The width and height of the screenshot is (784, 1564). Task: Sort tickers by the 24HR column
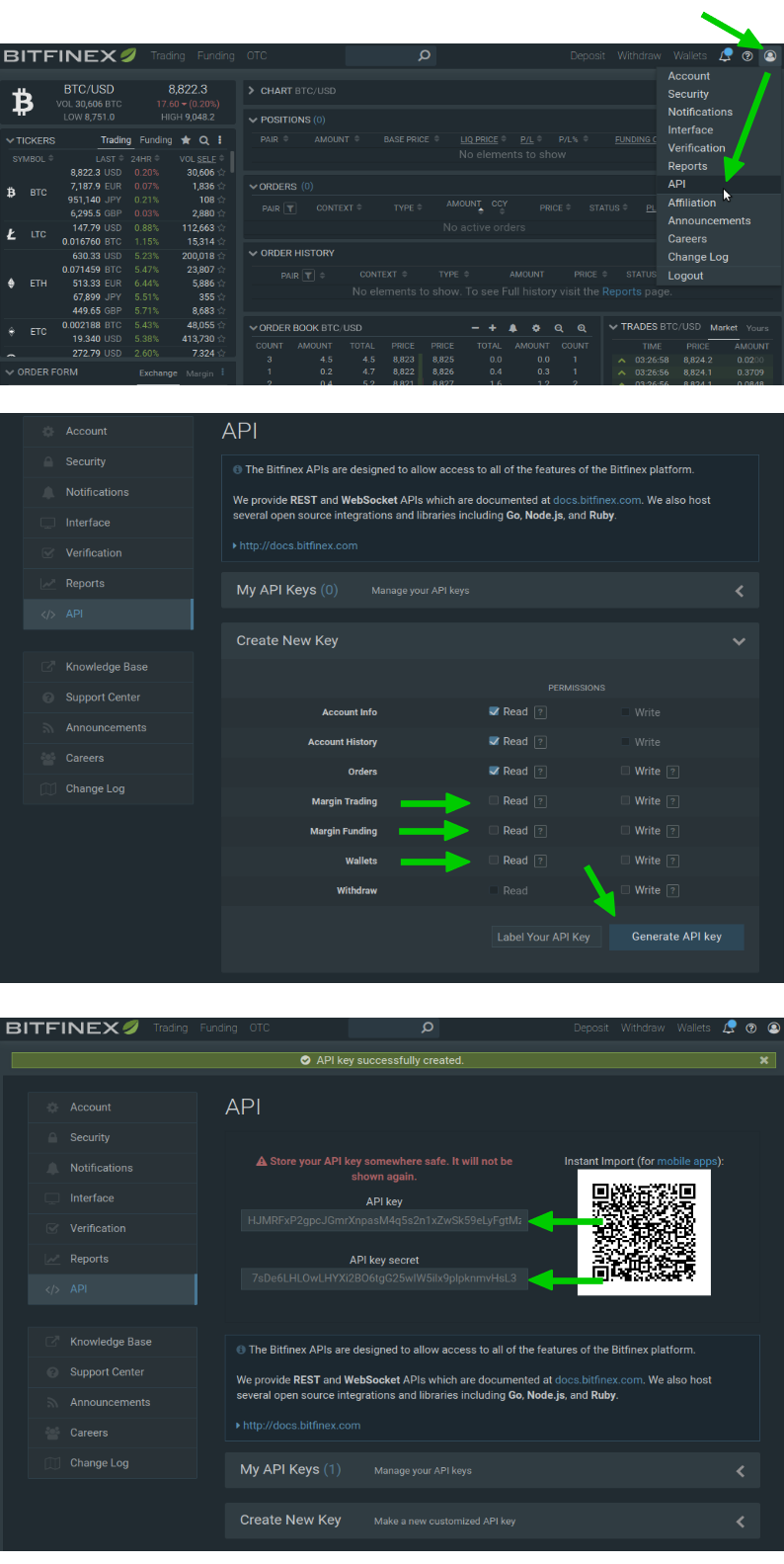tap(144, 159)
